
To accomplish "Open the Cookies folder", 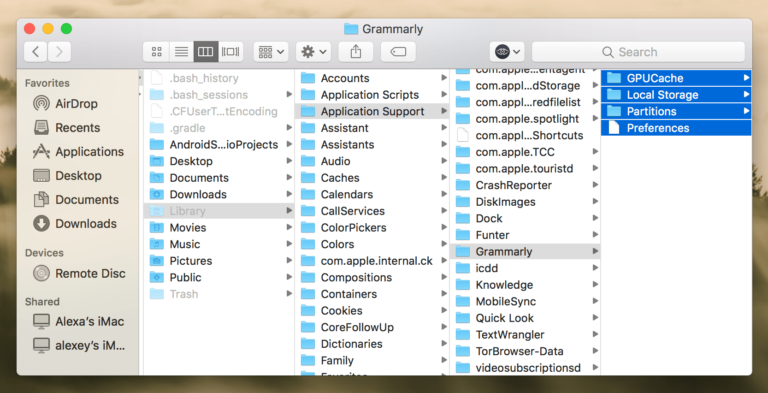I will pyautogui.click(x=372, y=311).
